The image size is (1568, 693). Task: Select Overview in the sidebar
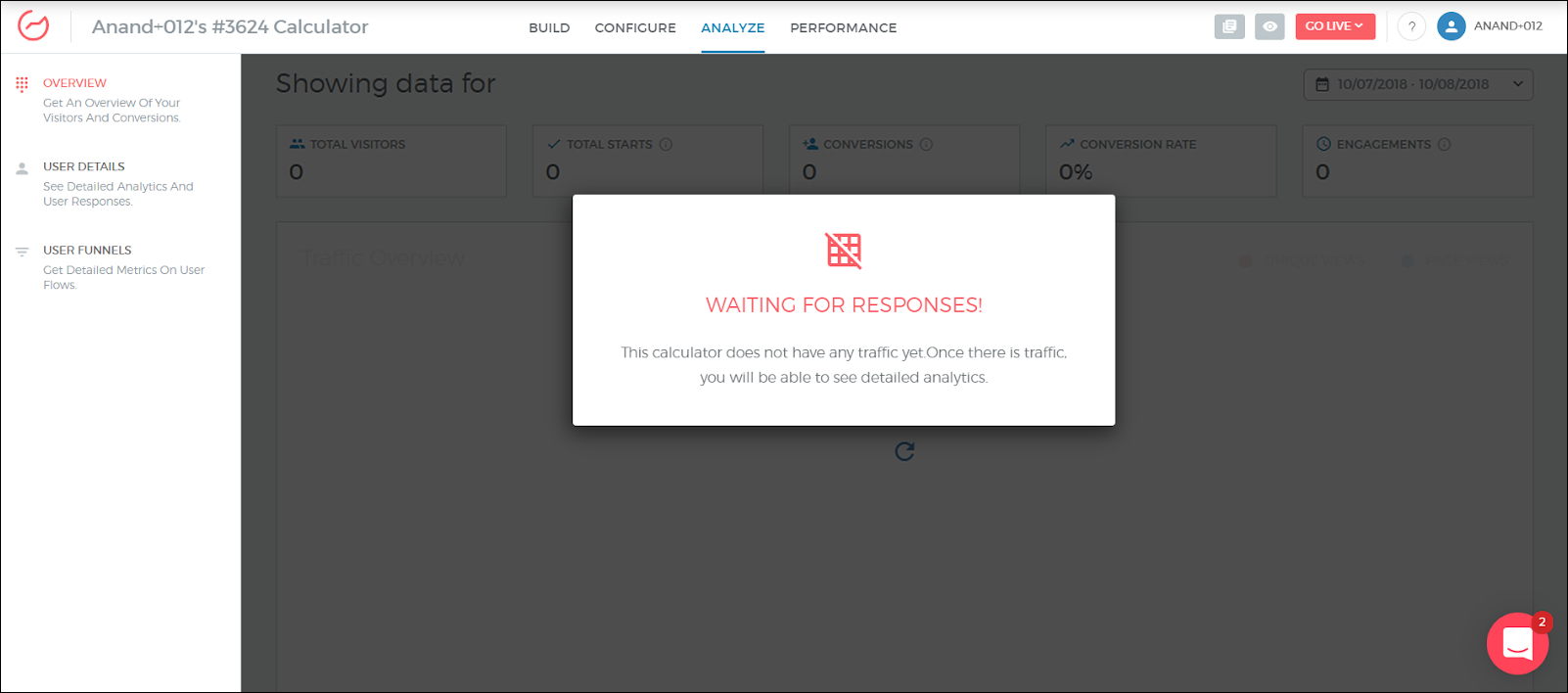(74, 83)
